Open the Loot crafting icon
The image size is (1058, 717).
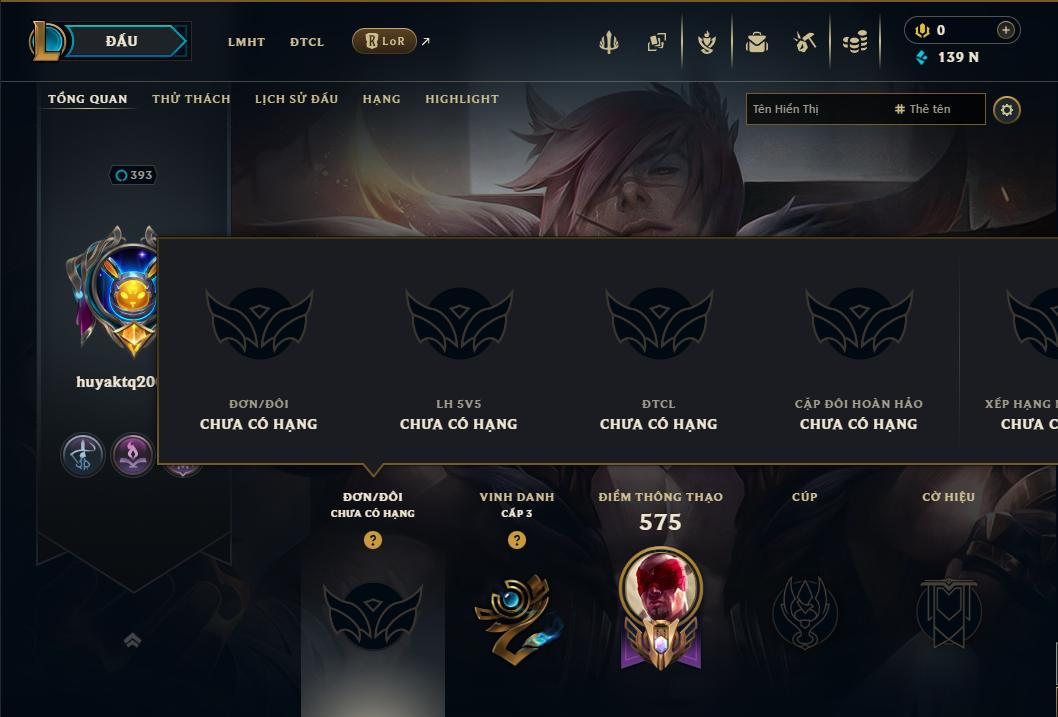805,42
